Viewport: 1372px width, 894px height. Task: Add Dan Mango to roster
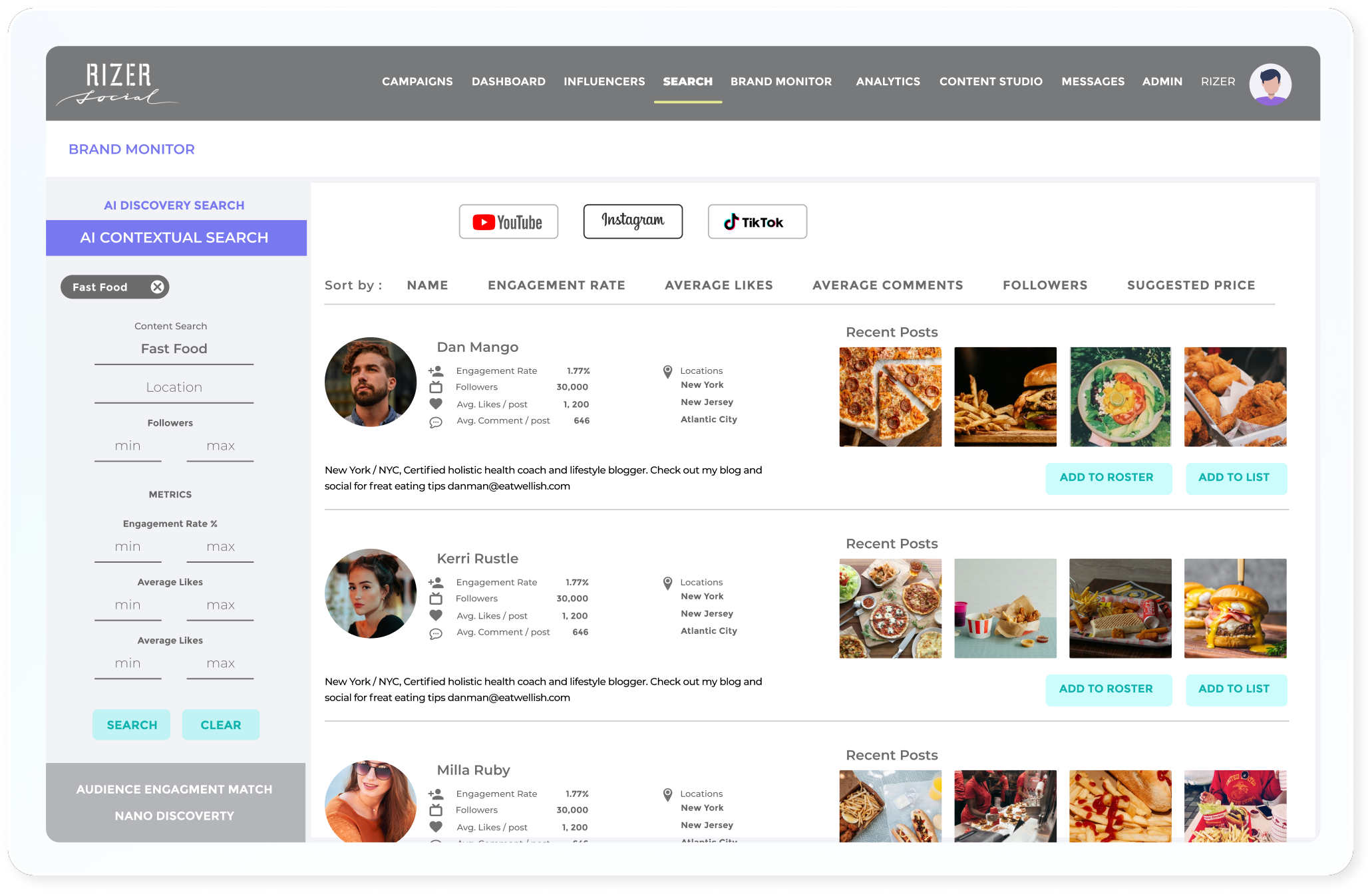1109,478
